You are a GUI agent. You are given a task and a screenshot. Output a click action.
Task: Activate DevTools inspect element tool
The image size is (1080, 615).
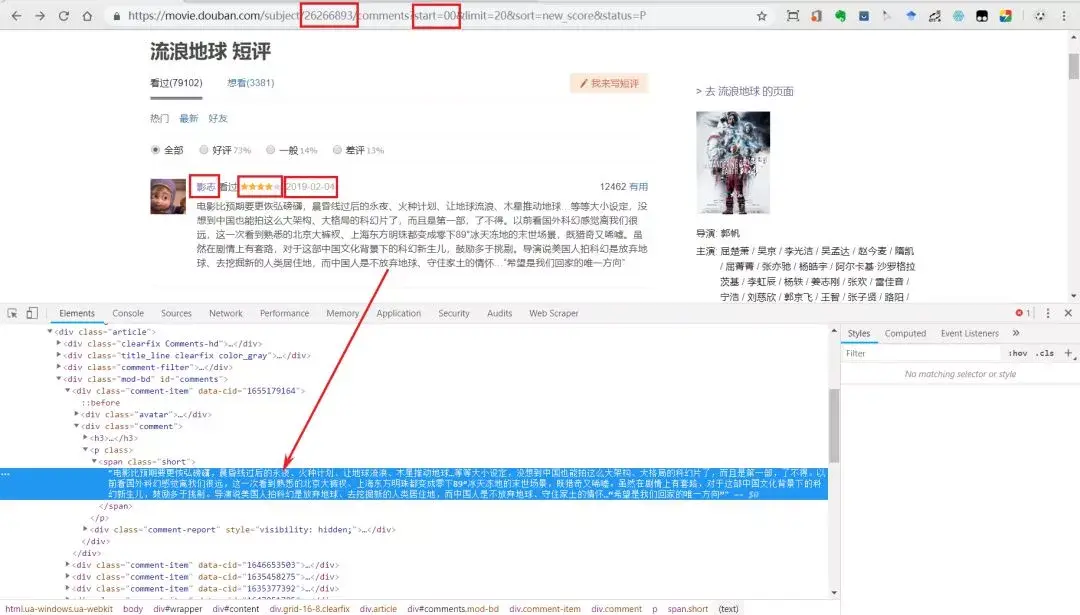[x=12, y=313]
